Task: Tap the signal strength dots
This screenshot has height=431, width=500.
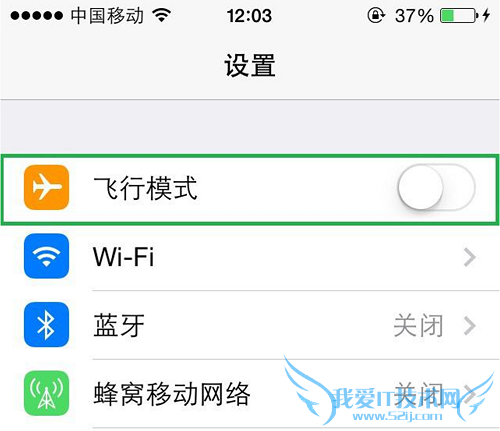Action: click(x=36, y=15)
